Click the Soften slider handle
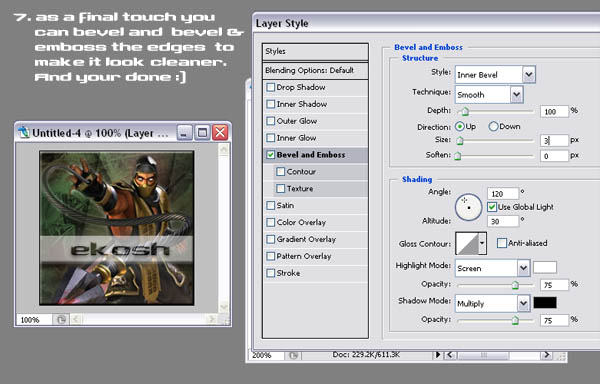The height and width of the screenshot is (384, 600). tap(458, 156)
